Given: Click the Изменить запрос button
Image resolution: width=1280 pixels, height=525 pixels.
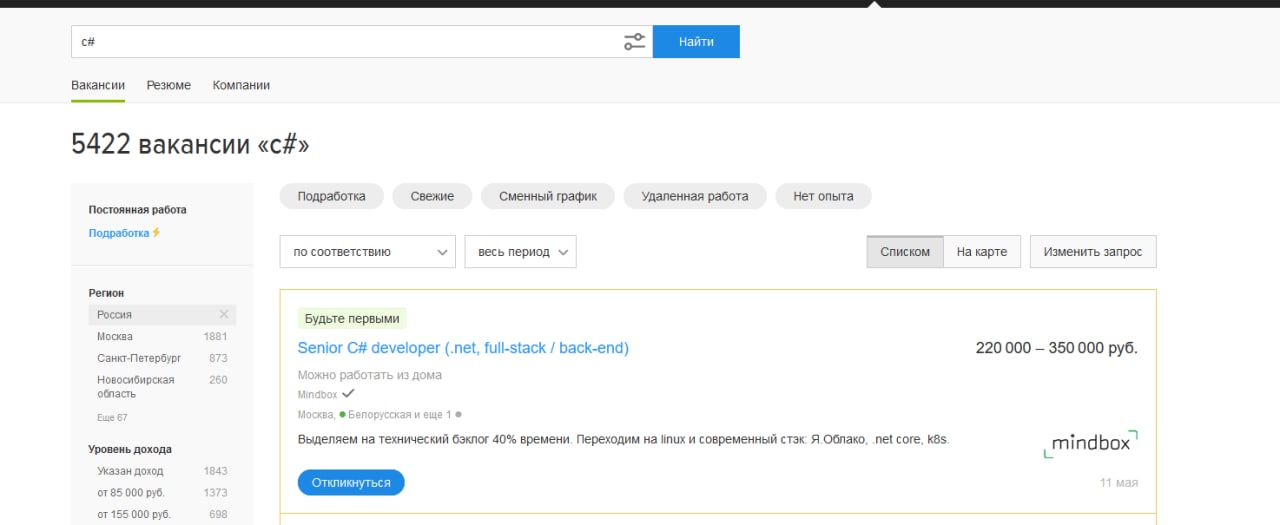Looking at the screenshot, I should pyautogui.click(x=1093, y=252).
